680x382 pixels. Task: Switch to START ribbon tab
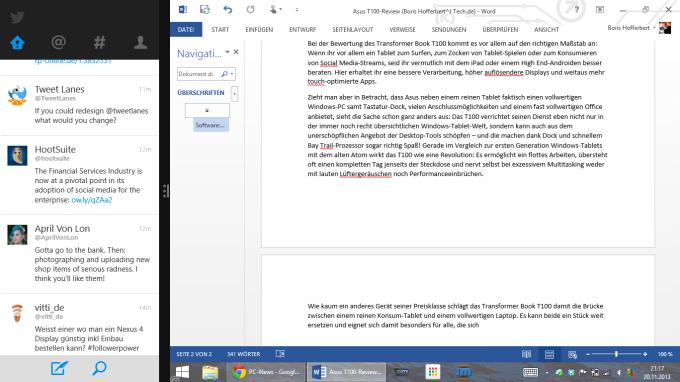220,29
